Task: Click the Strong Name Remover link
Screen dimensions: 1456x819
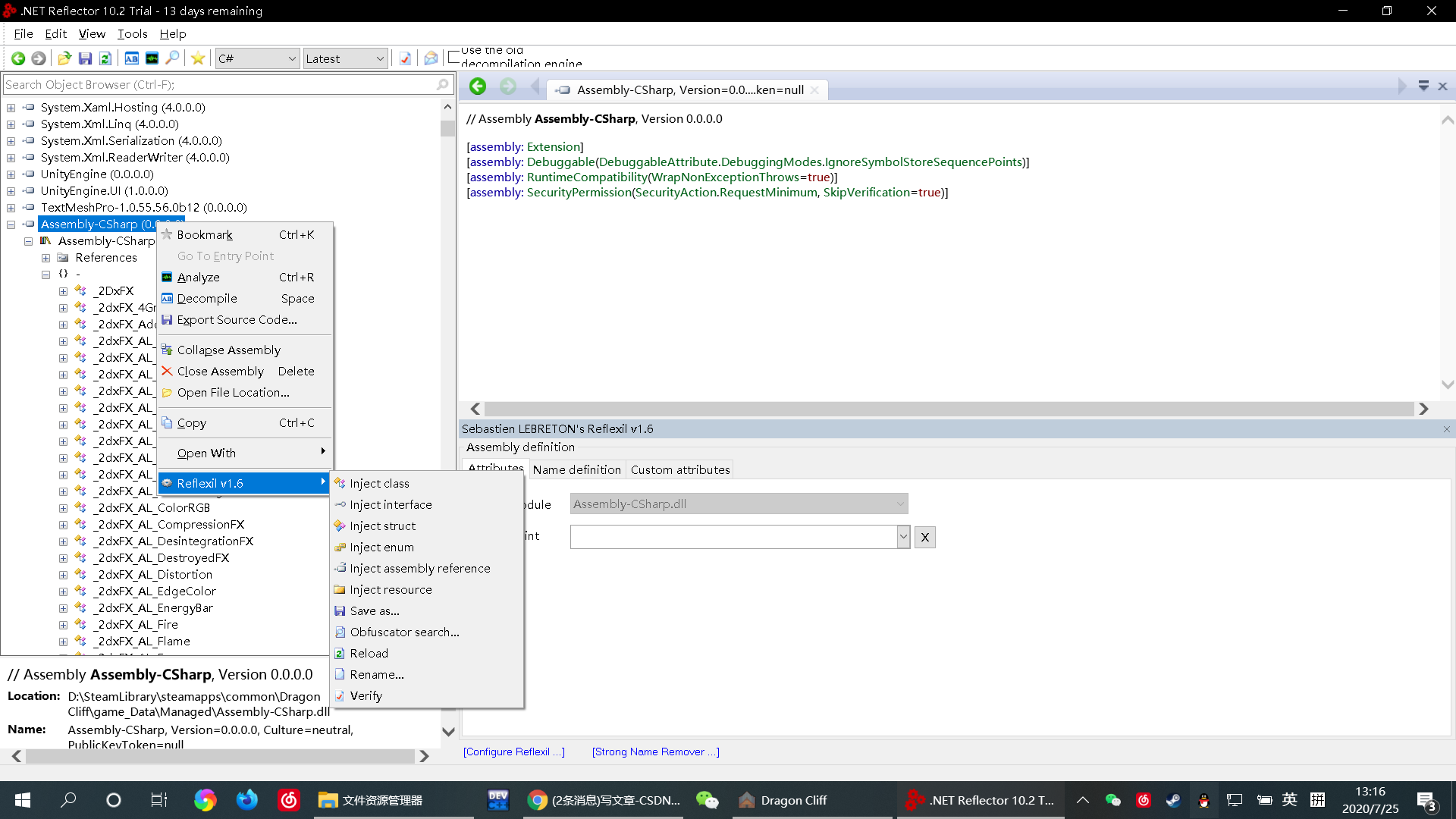Action: click(x=655, y=752)
